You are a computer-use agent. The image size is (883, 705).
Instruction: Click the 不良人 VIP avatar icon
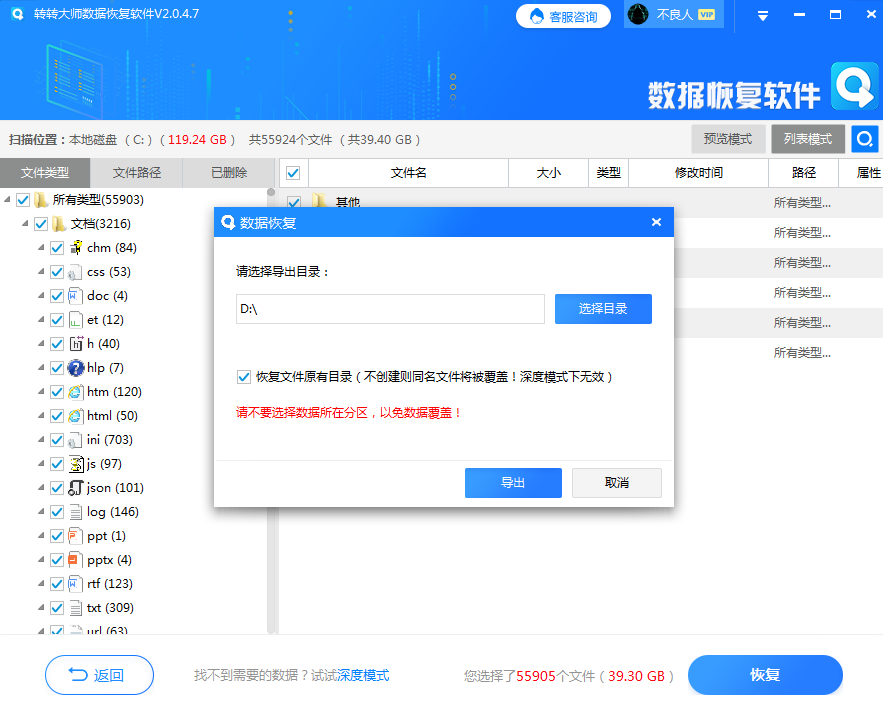click(x=637, y=15)
